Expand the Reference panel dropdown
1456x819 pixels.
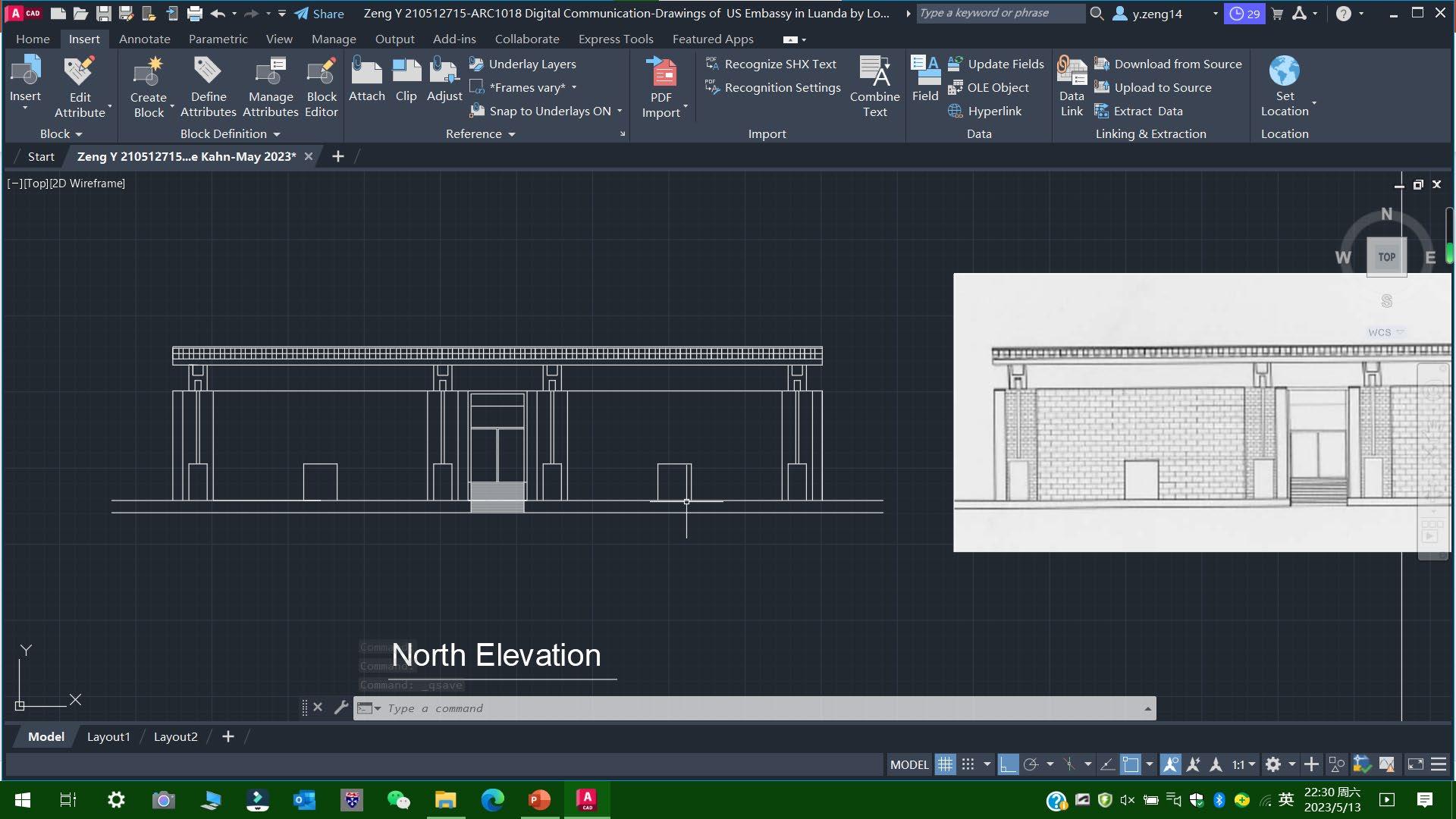481,133
